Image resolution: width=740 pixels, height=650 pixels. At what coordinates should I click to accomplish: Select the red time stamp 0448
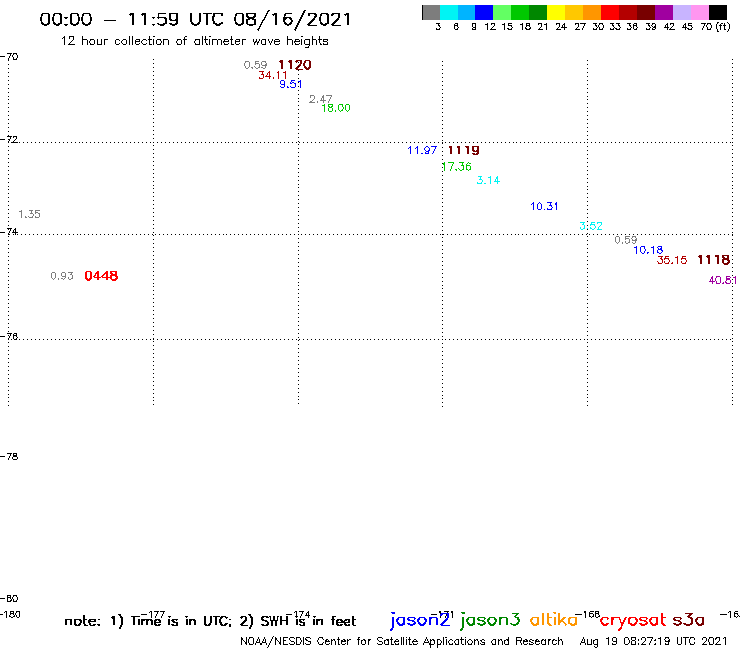(x=101, y=276)
